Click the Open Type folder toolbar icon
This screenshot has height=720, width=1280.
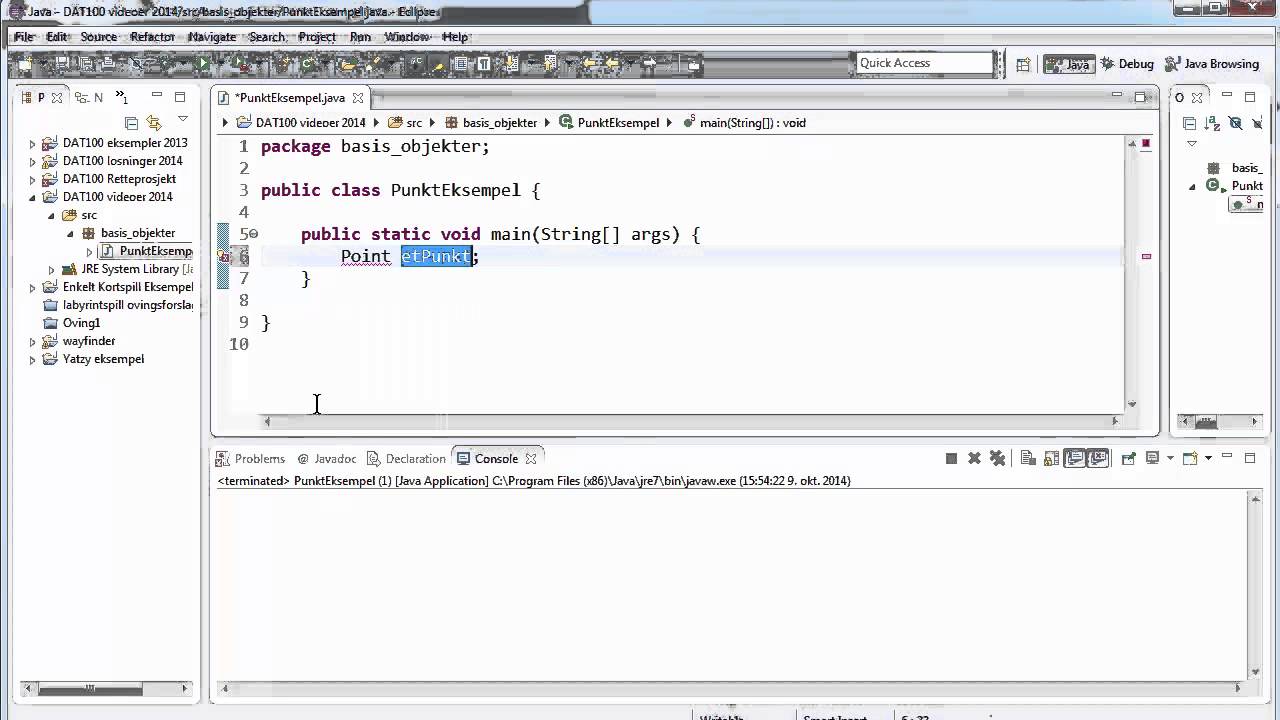pyautogui.click(x=349, y=63)
